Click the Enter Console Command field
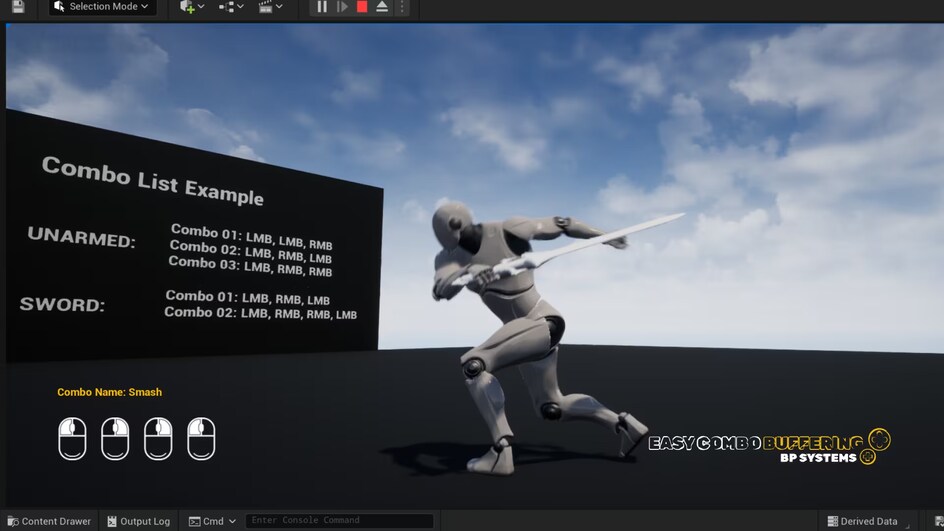The image size is (944, 531). click(x=339, y=521)
